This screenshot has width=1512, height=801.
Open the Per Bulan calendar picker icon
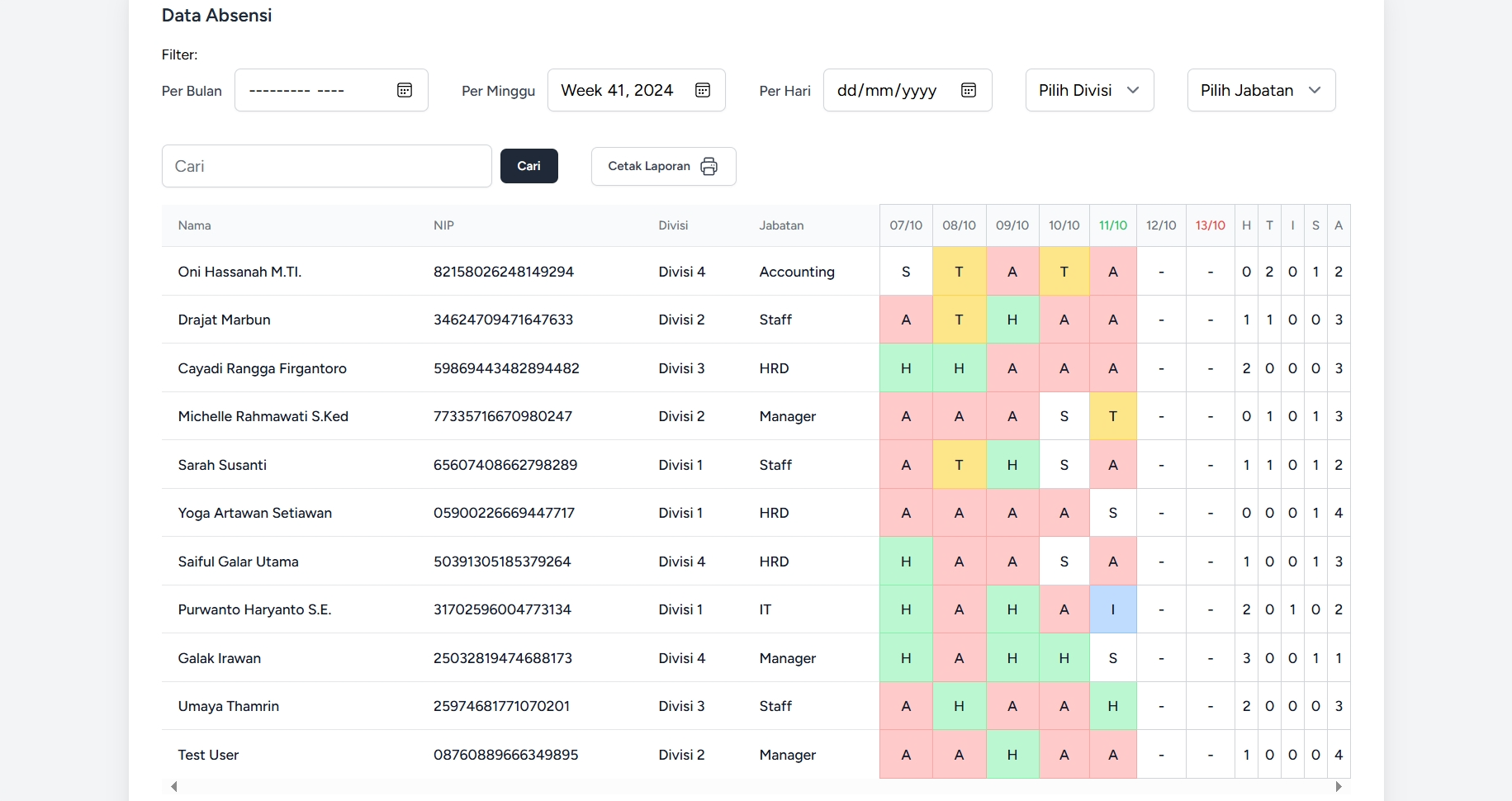click(x=405, y=90)
